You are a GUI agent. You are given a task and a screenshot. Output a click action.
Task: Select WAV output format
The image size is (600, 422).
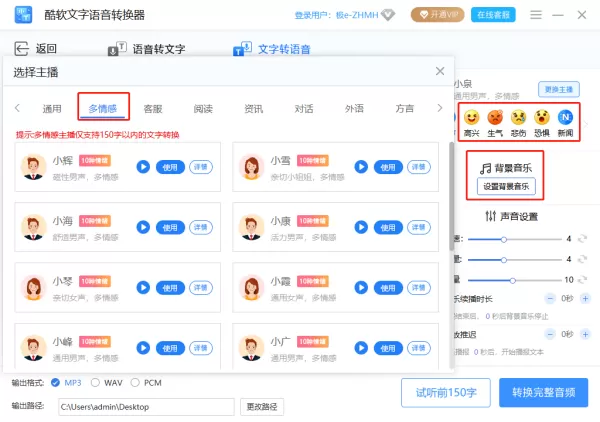point(95,383)
